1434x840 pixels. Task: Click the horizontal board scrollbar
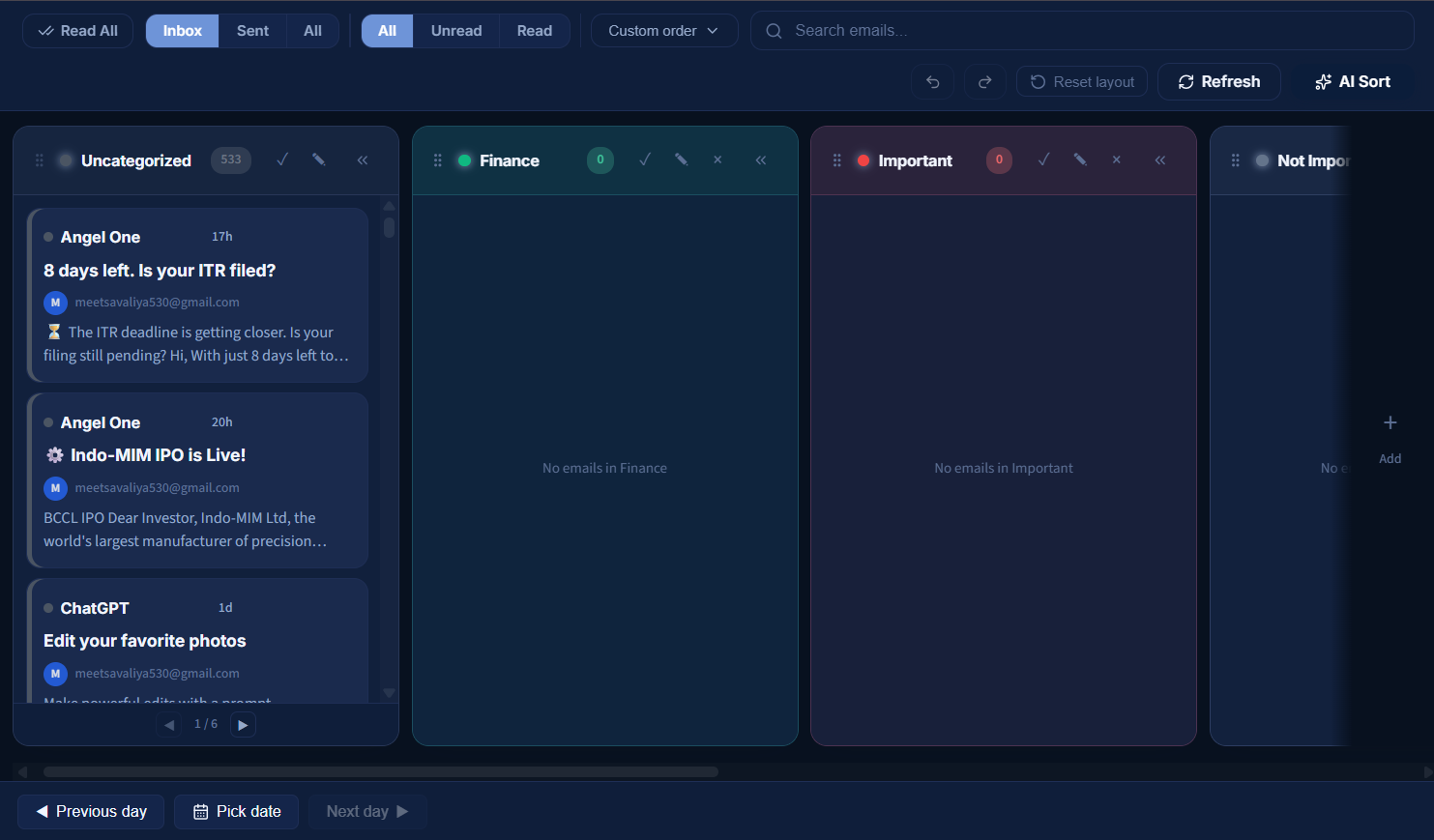(x=381, y=772)
